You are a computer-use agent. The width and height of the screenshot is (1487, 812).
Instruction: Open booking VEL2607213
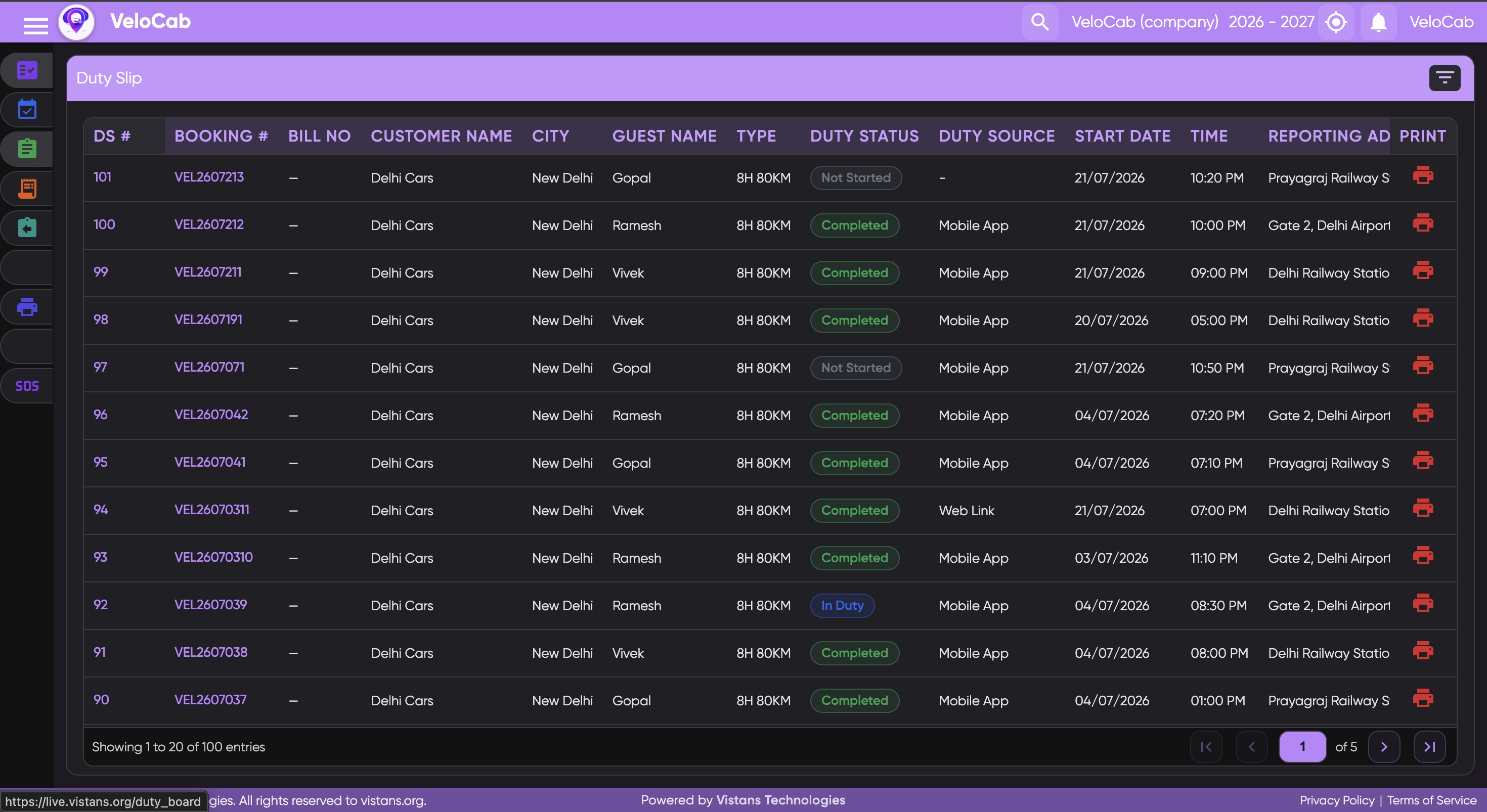209,177
